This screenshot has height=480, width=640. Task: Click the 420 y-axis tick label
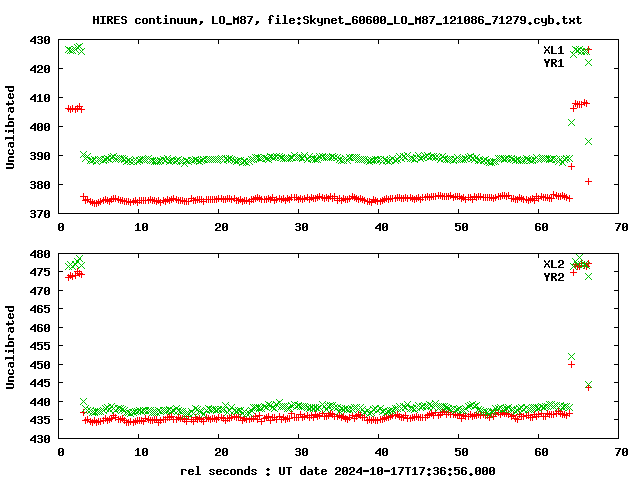(x=40, y=69)
